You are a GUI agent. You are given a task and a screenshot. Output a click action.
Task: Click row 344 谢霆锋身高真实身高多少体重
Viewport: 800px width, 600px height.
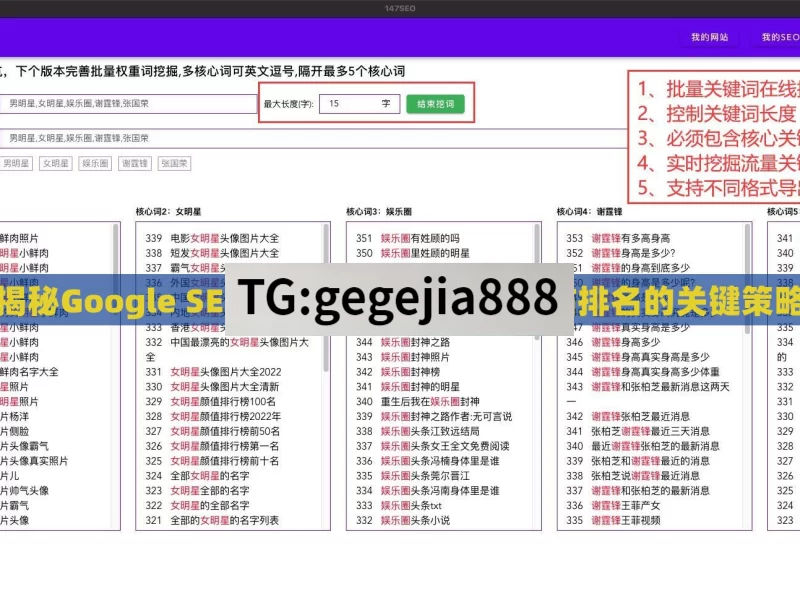point(643,372)
